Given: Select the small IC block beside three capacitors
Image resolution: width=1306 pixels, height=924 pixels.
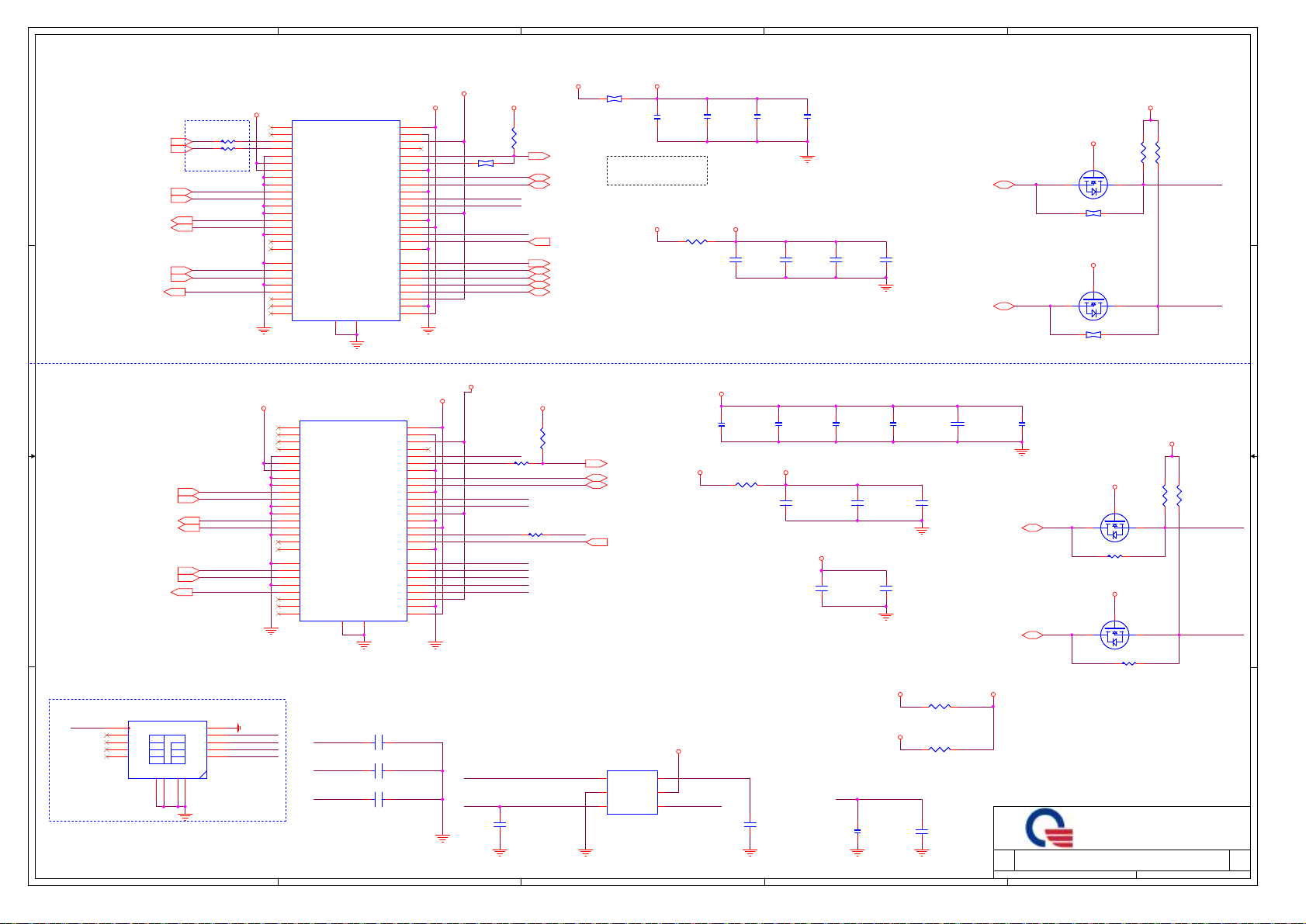Looking at the screenshot, I should [x=632, y=792].
